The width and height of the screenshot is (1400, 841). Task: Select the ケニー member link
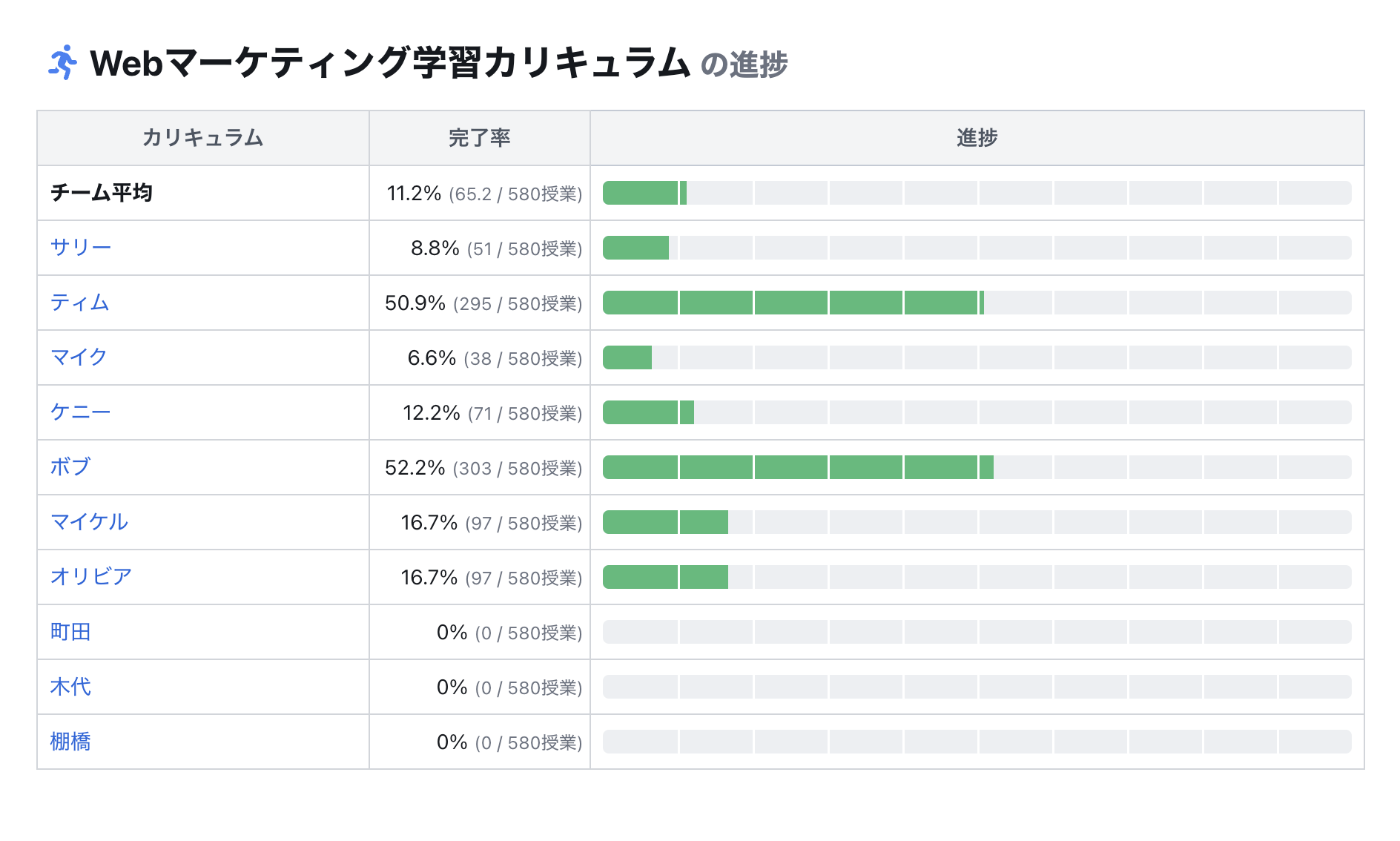(81, 412)
